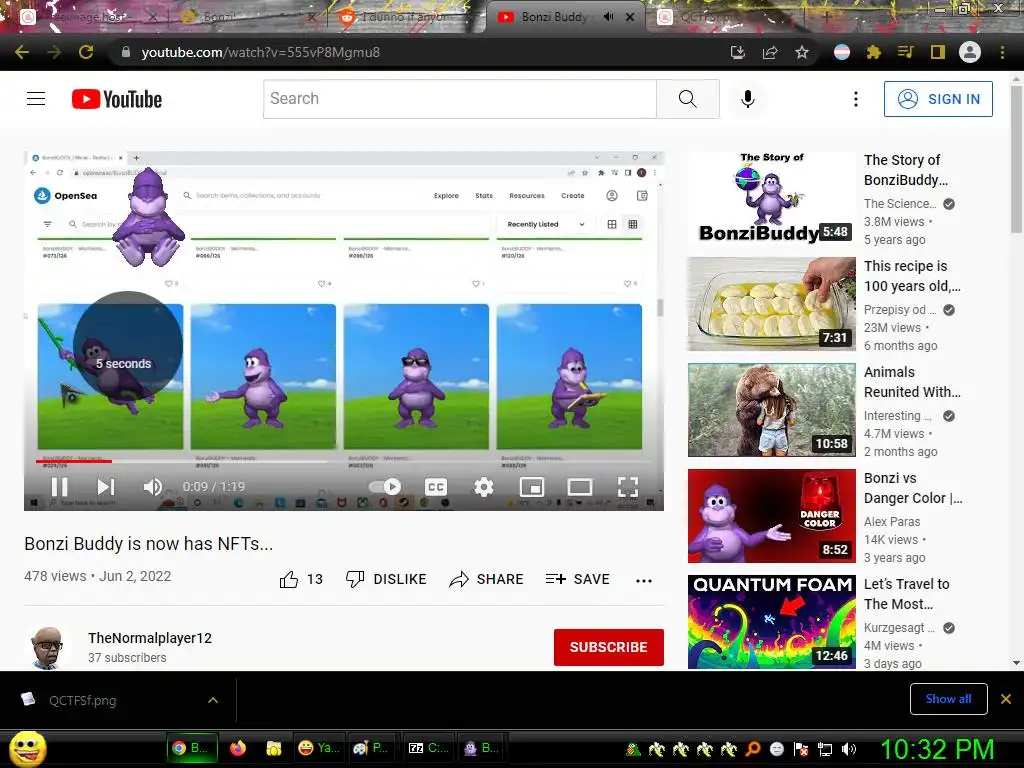Screen dimensions: 1024x768
Task: Close the Bonzi Buddy YouTube tab
Action: point(630,17)
